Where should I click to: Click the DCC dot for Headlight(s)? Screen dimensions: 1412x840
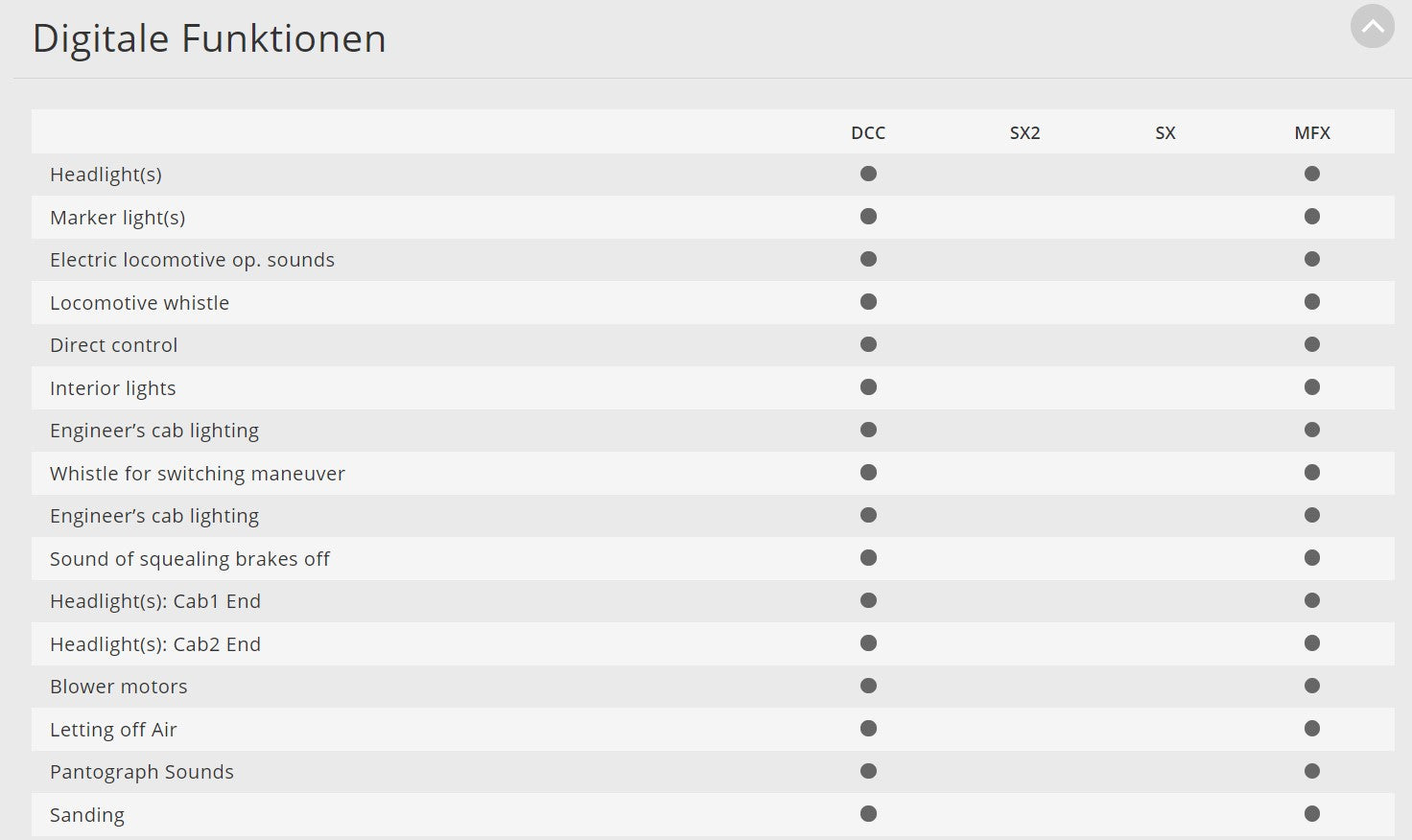click(x=868, y=174)
